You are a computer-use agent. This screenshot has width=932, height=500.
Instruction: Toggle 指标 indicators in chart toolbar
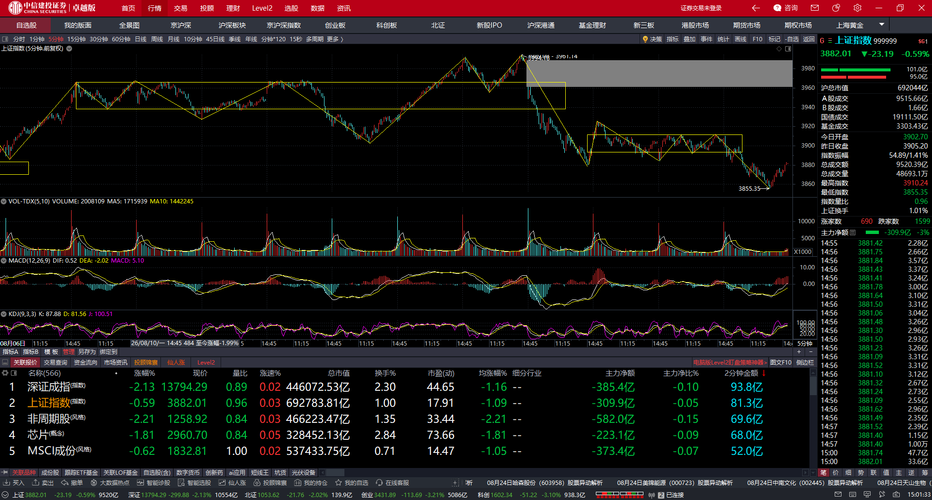672,39
